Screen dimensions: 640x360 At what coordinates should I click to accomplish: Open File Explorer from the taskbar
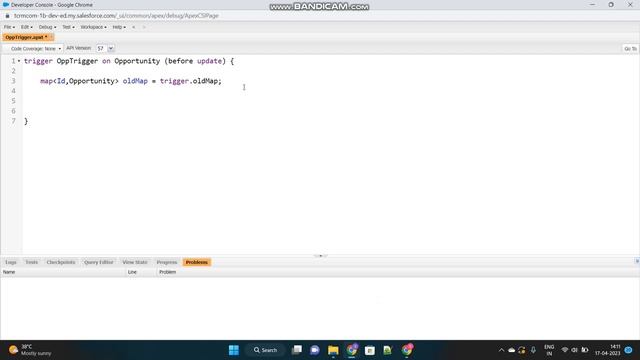[x=333, y=350]
